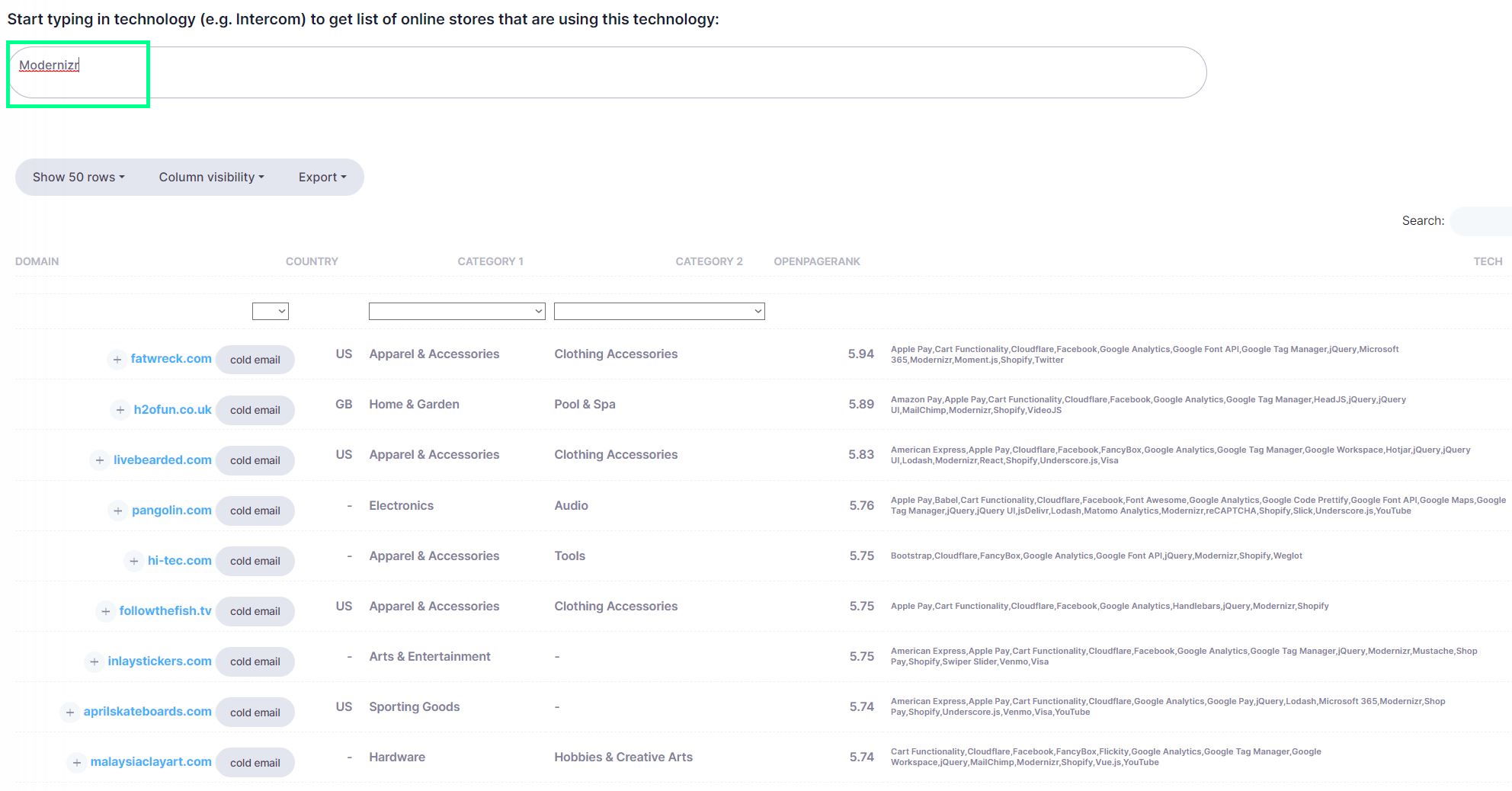Click the Sporting Goods category cell
This screenshot has height=791, width=1512.
[x=414, y=706]
